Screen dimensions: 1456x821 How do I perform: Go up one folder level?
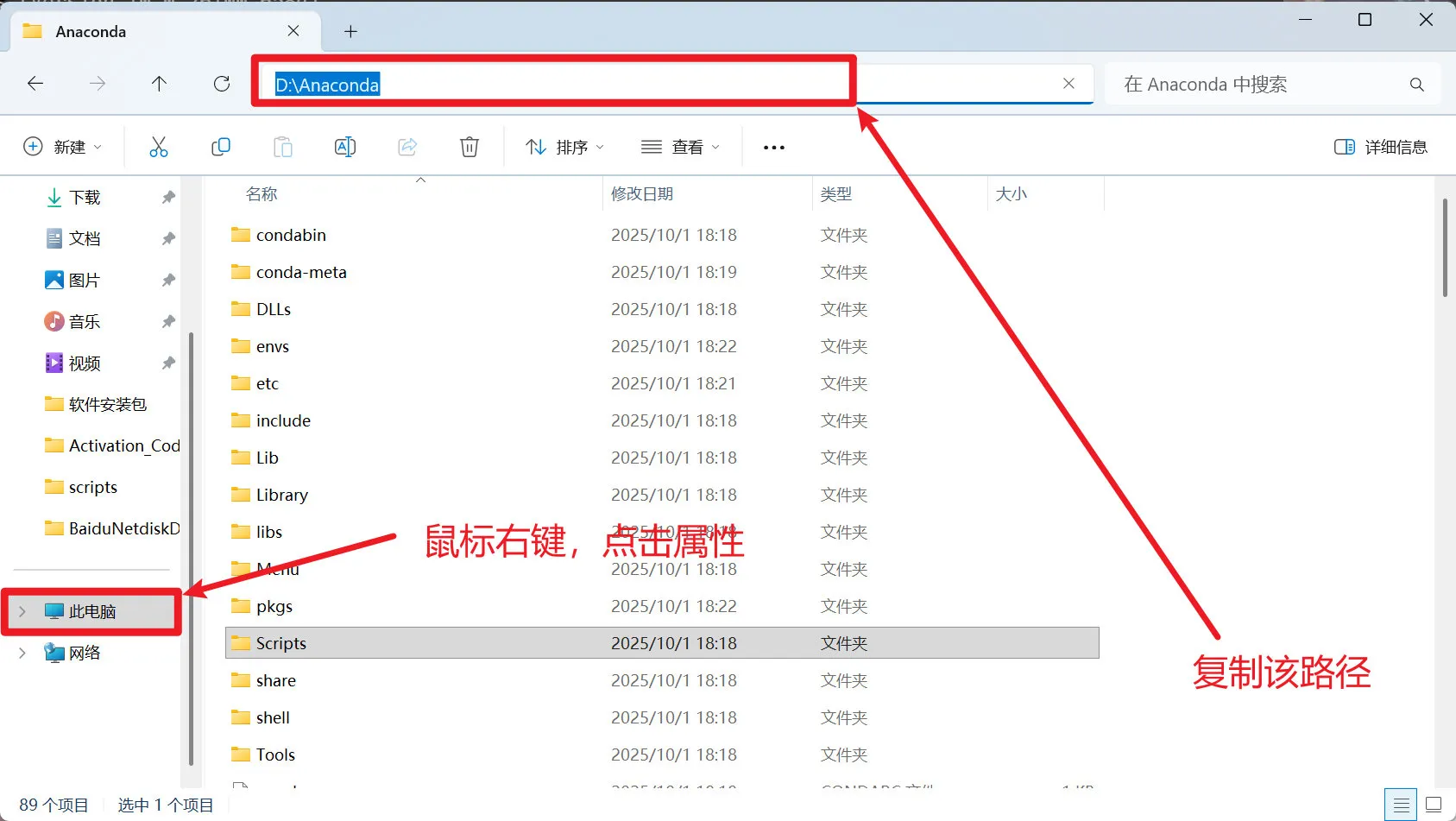(159, 84)
